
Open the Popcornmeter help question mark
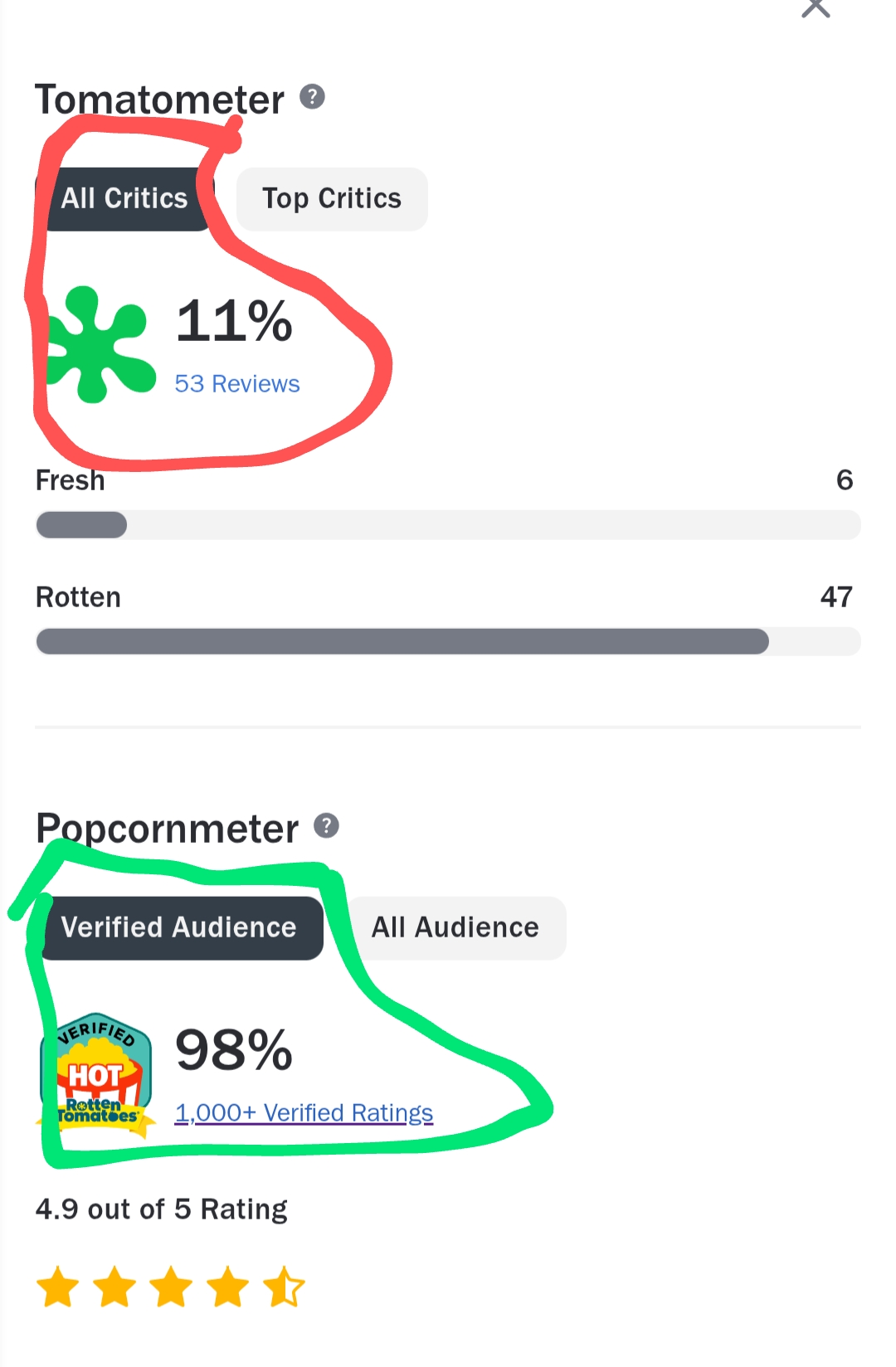coord(326,825)
